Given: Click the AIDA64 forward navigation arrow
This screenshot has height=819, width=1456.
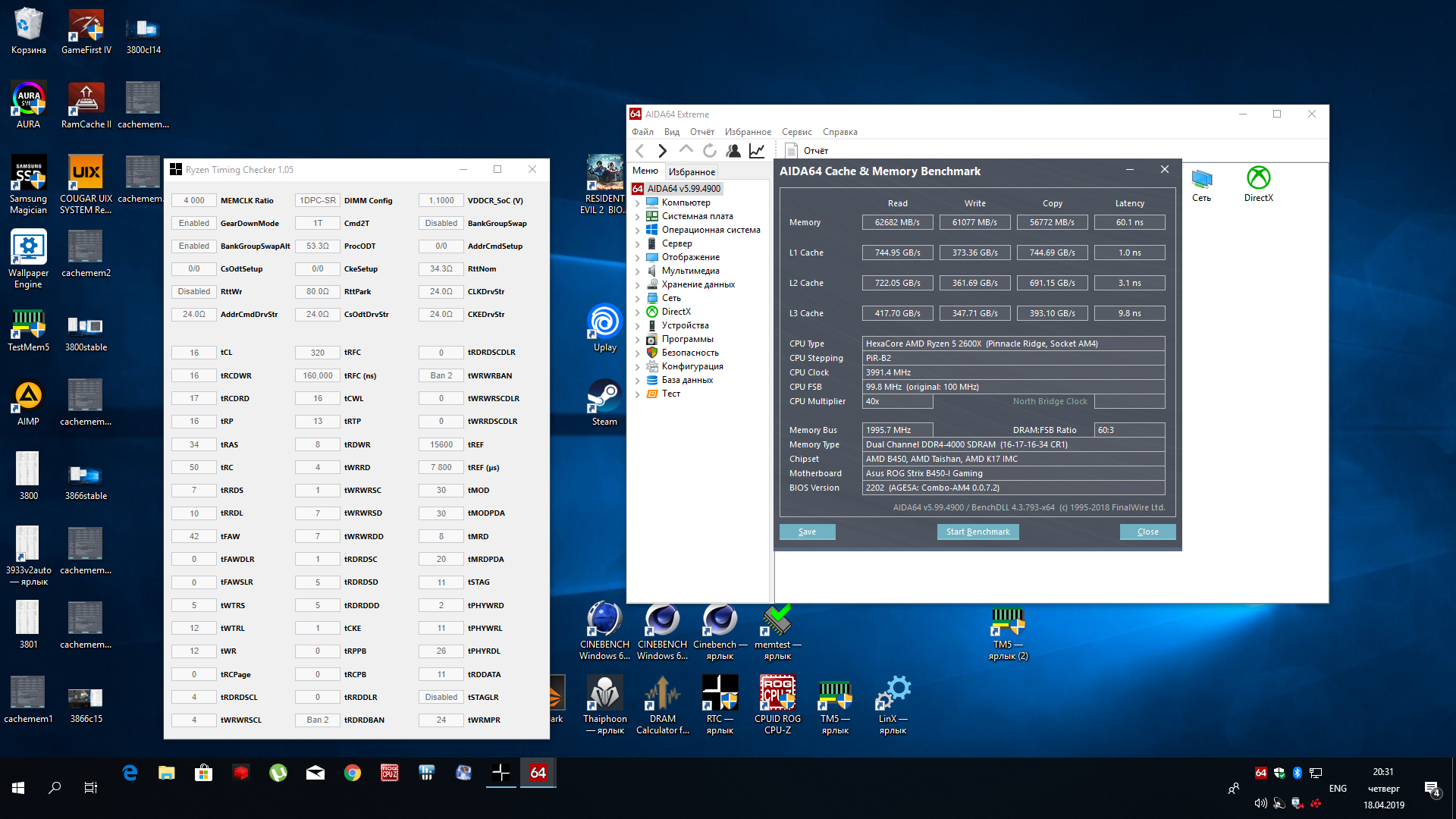Looking at the screenshot, I should [662, 151].
